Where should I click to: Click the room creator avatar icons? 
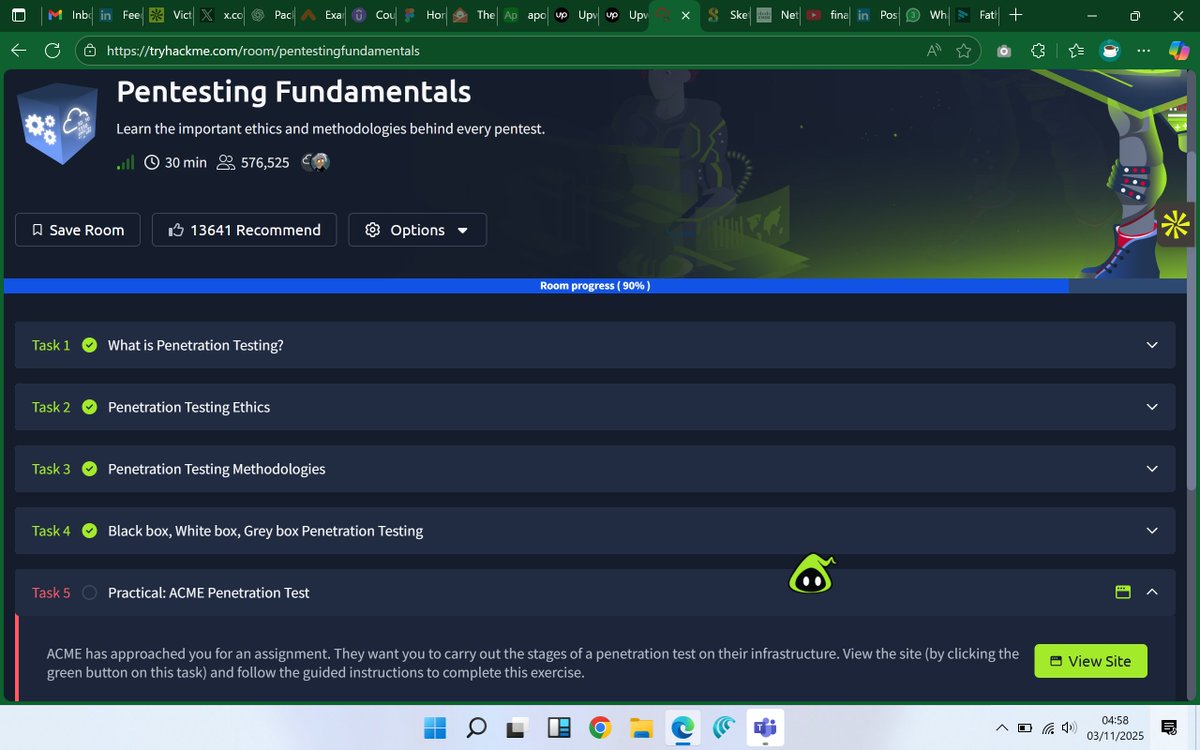point(315,162)
